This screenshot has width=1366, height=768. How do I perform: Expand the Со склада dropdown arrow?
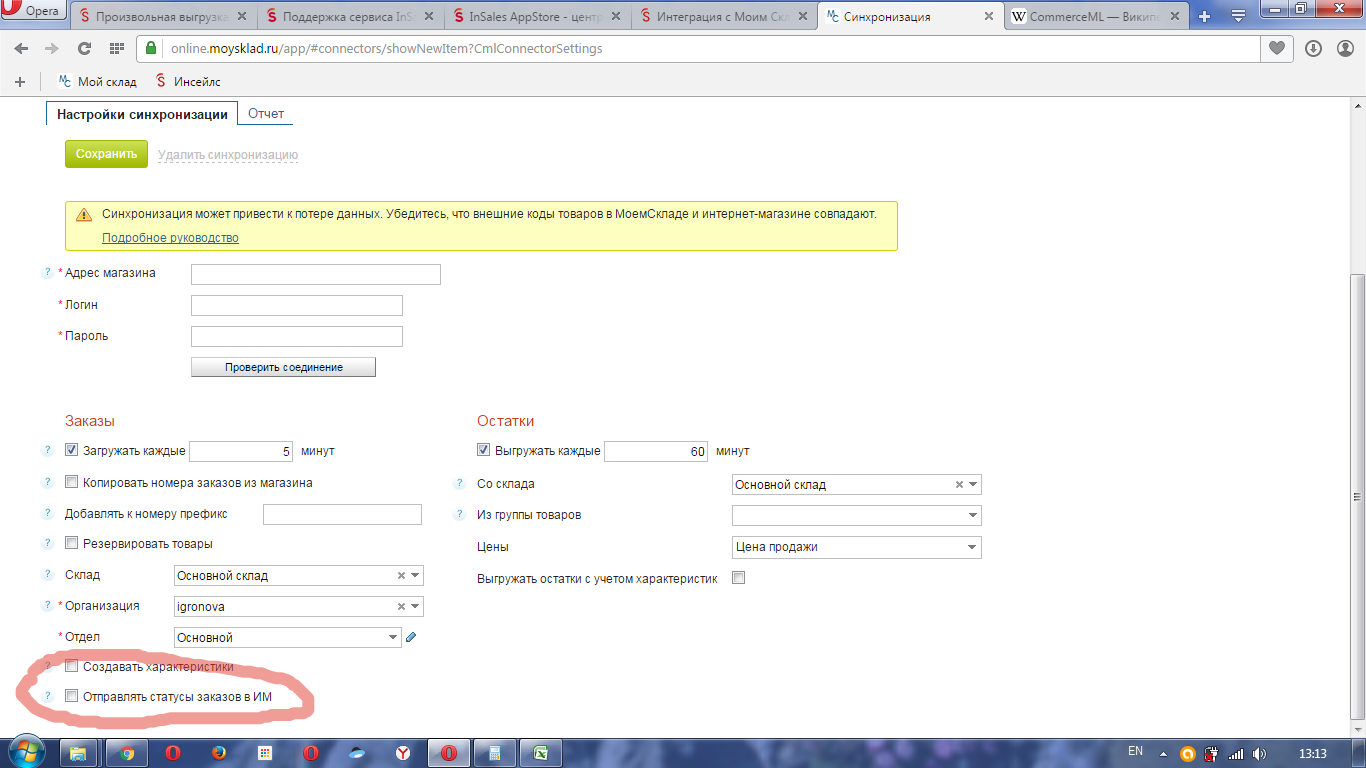(974, 485)
